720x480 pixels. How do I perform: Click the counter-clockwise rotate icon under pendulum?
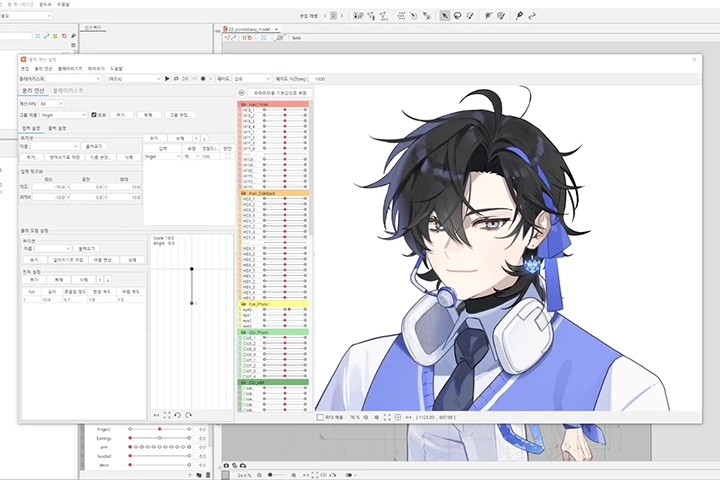point(178,415)
